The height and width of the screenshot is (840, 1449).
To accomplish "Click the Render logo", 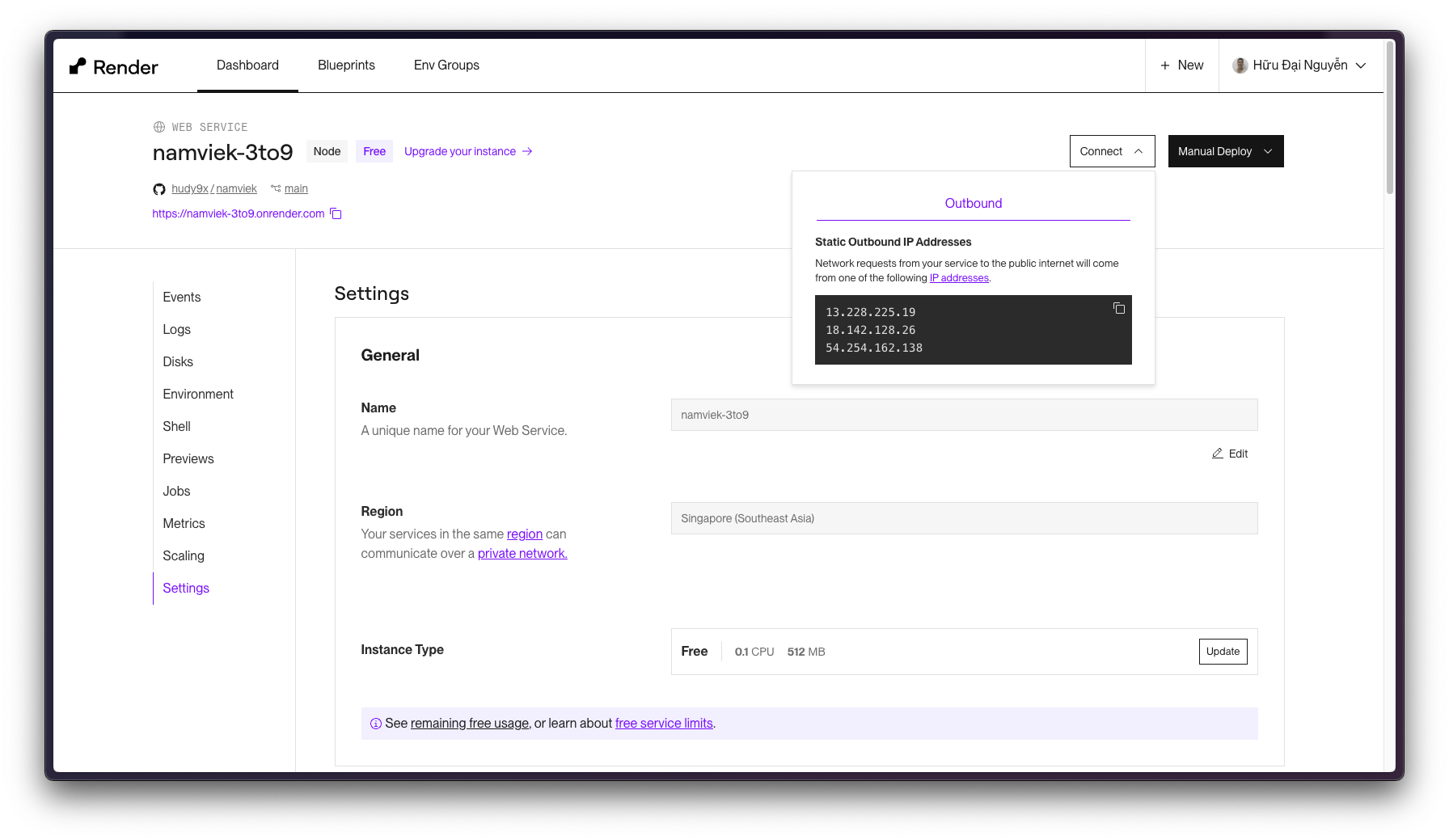I will pyautogui.click(x=113, y=66).
